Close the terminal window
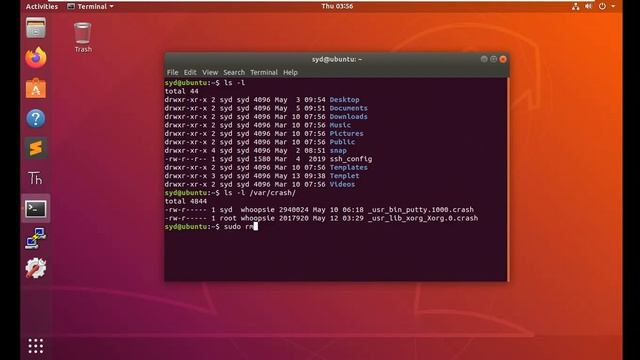The image size is (640, 360). coord(503,59)
